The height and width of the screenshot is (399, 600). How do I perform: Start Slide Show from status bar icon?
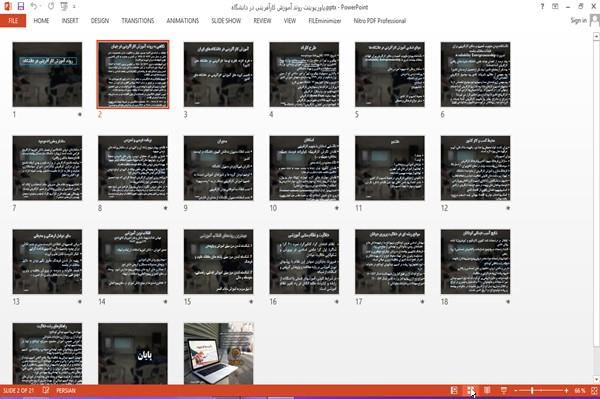pyautogui.click(x=504, y=391)
